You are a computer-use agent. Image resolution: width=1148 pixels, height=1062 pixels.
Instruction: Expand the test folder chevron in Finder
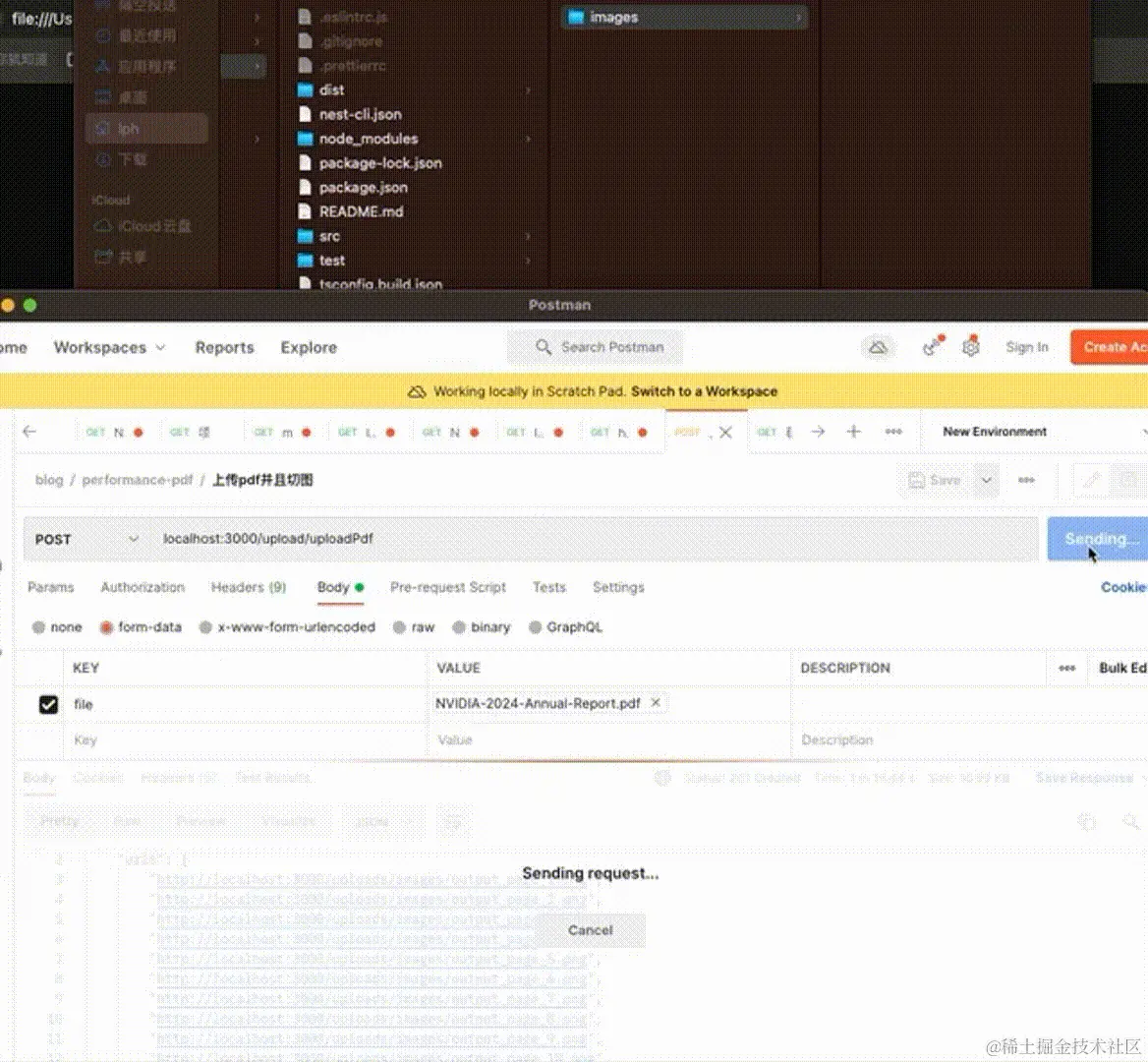528,260
